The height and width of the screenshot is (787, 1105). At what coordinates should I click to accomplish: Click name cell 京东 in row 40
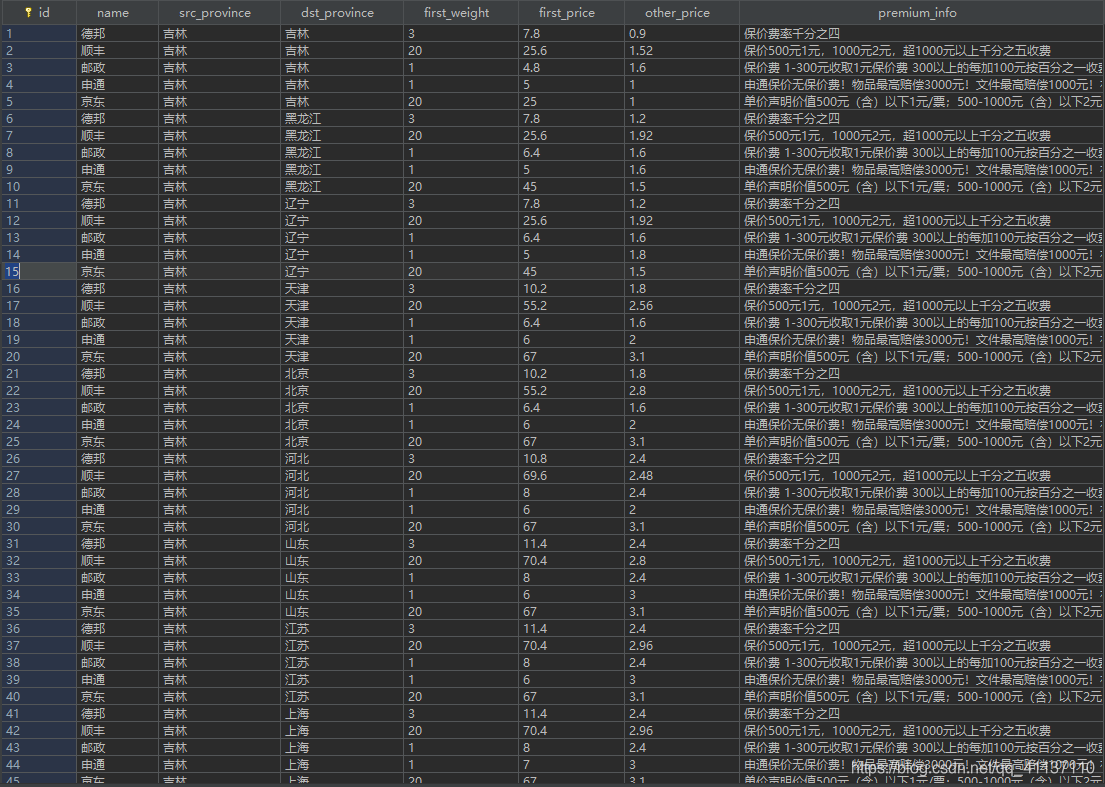pyautogui.click(x=118, y=697)
